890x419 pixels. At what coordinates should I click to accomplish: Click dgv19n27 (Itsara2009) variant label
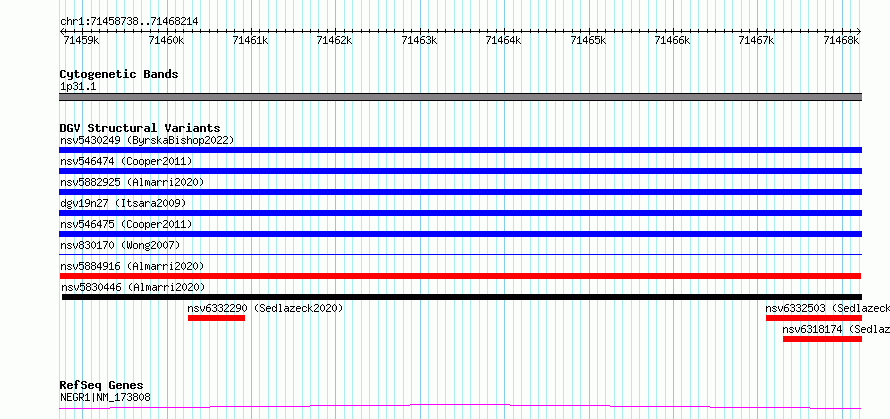(x=123, y=203)
